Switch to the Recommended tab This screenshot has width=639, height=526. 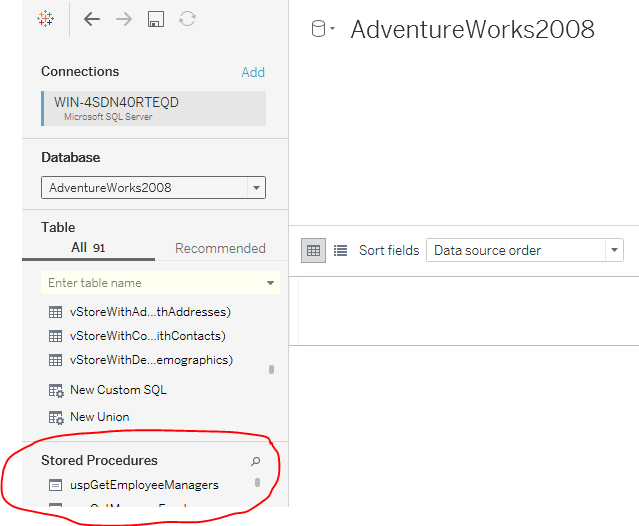pyautogui.click(x=220, y=248)
